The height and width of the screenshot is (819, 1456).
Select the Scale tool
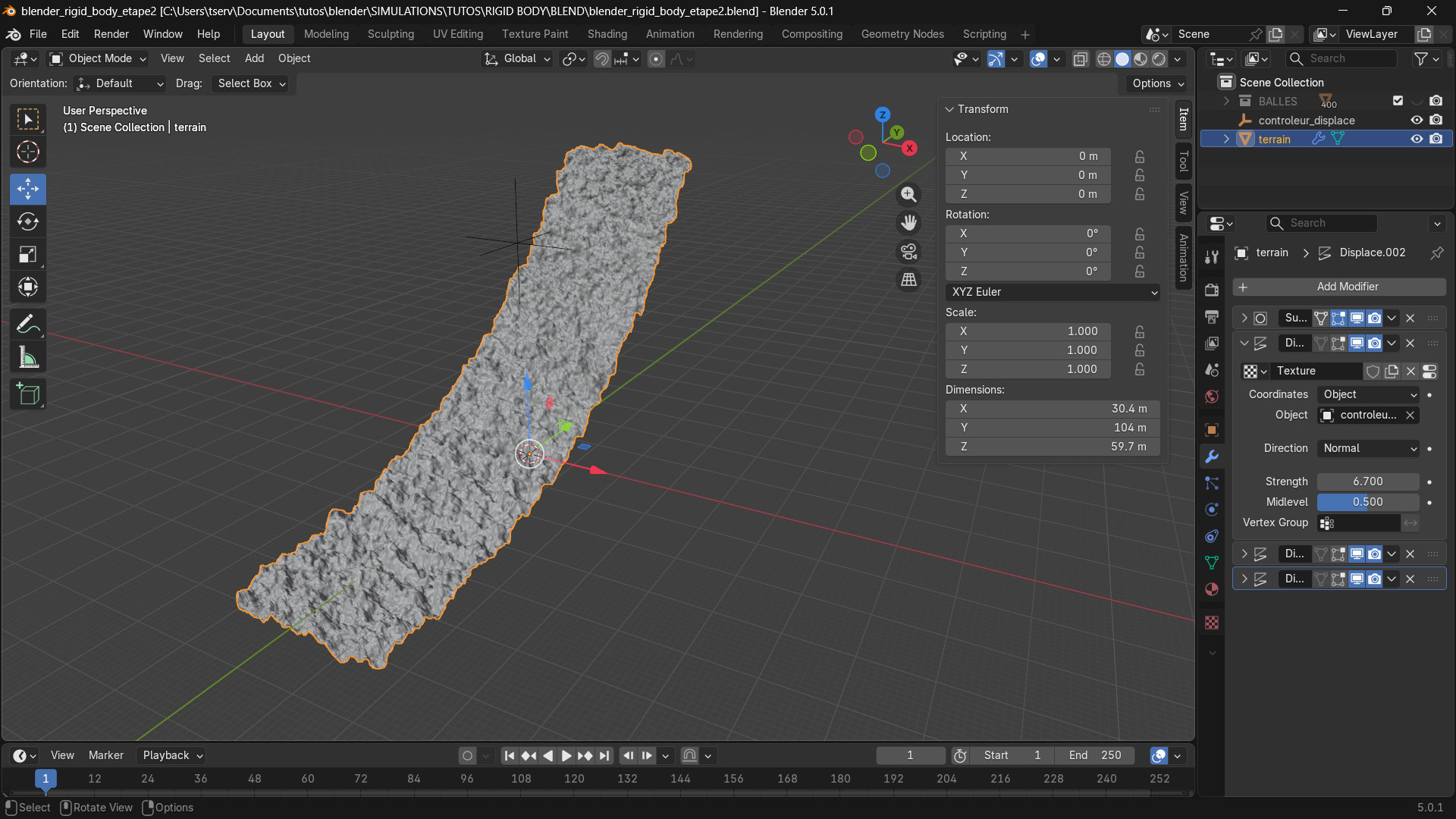point(28,255)
